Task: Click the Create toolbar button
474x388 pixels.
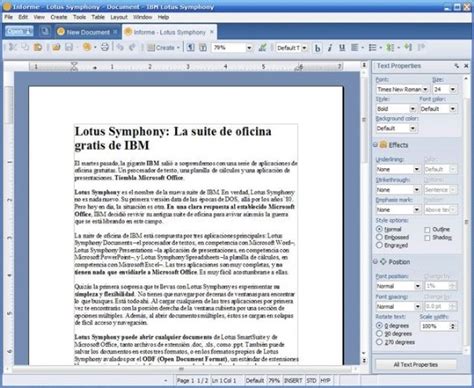Action: click(163, 48)
